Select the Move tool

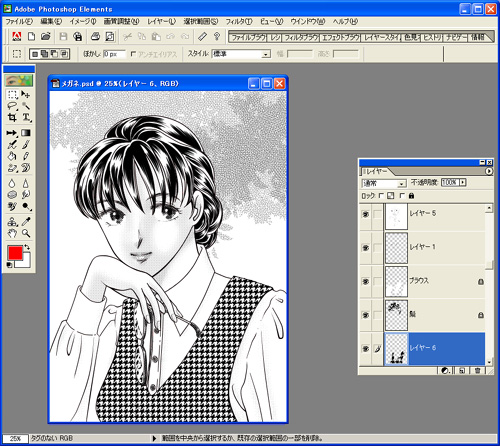(26, 95)
